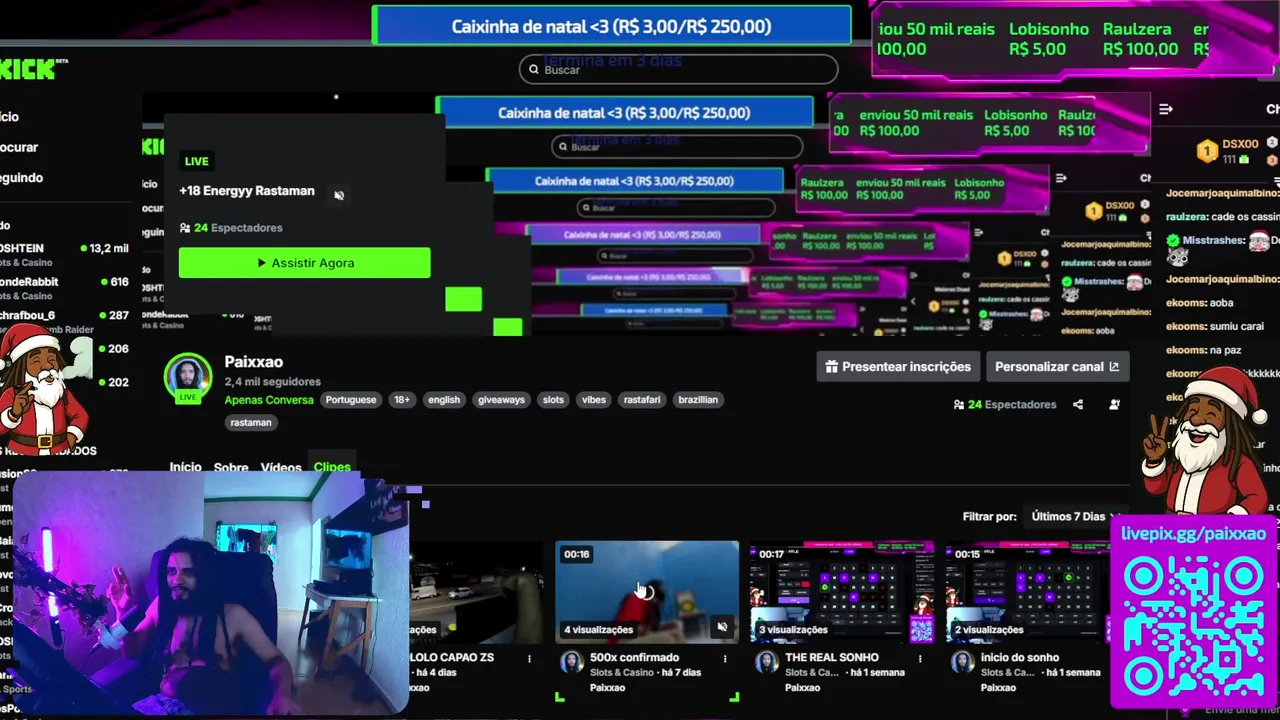This screenshot has width=1280, height=720.
Task: Click the main Buscar search field
Action: [678, 69]
